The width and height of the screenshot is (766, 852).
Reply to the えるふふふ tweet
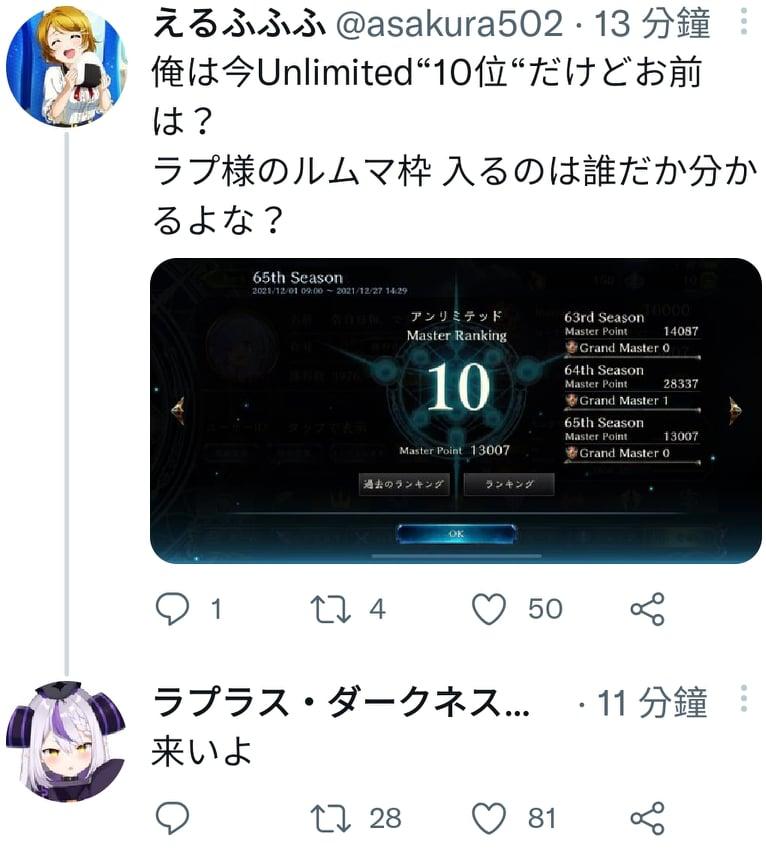pos(173,609)
